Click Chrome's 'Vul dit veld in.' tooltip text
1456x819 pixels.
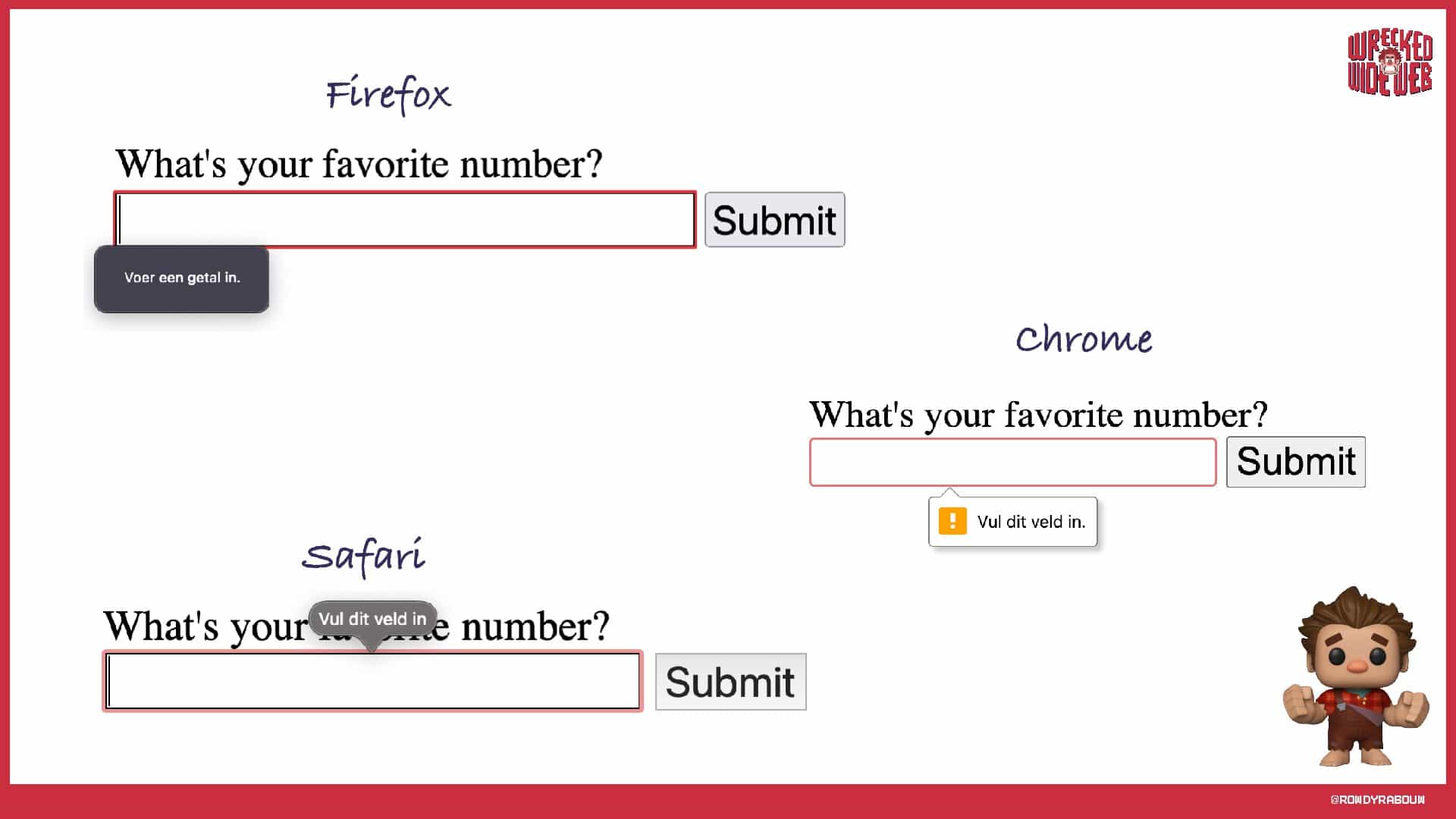click(1031, 522)
